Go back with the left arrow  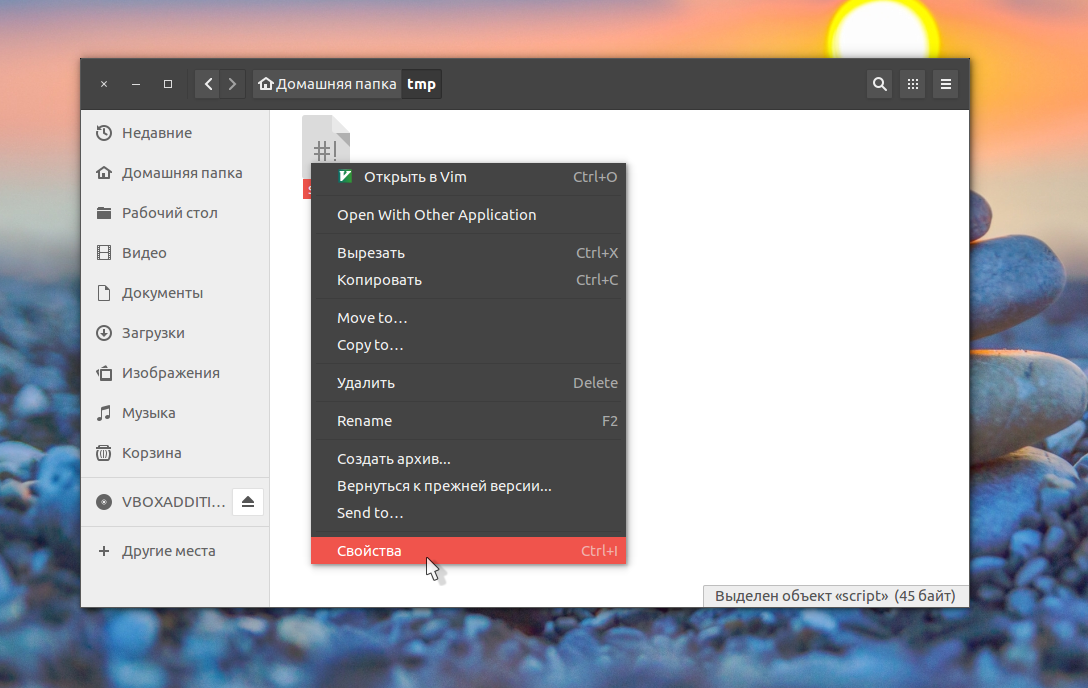[207, 84]
